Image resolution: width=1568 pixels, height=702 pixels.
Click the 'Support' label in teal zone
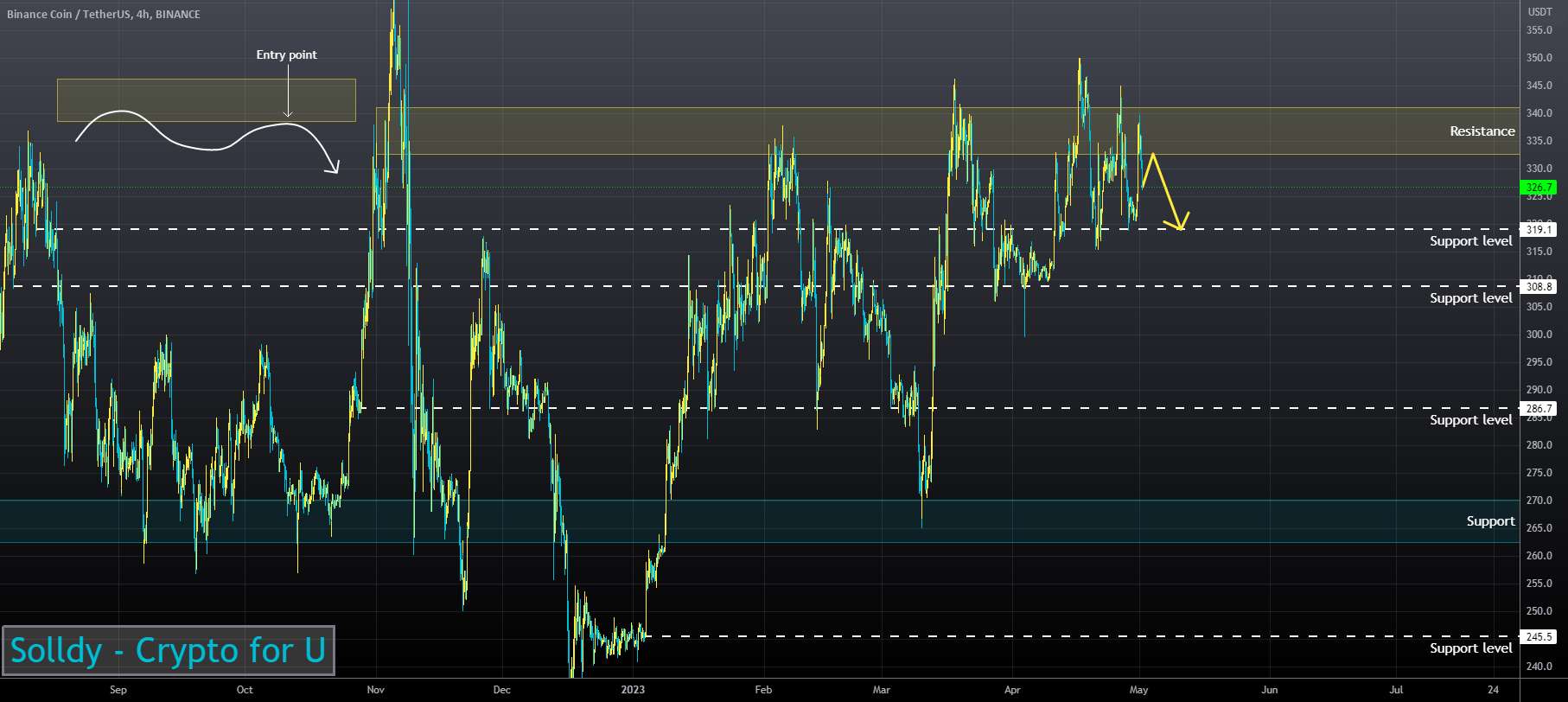[x=1490, y=521]
